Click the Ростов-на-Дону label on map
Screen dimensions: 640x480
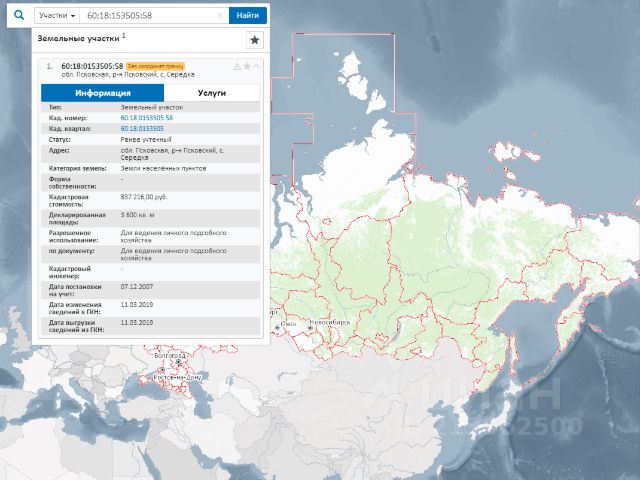[x=170, y=377]
